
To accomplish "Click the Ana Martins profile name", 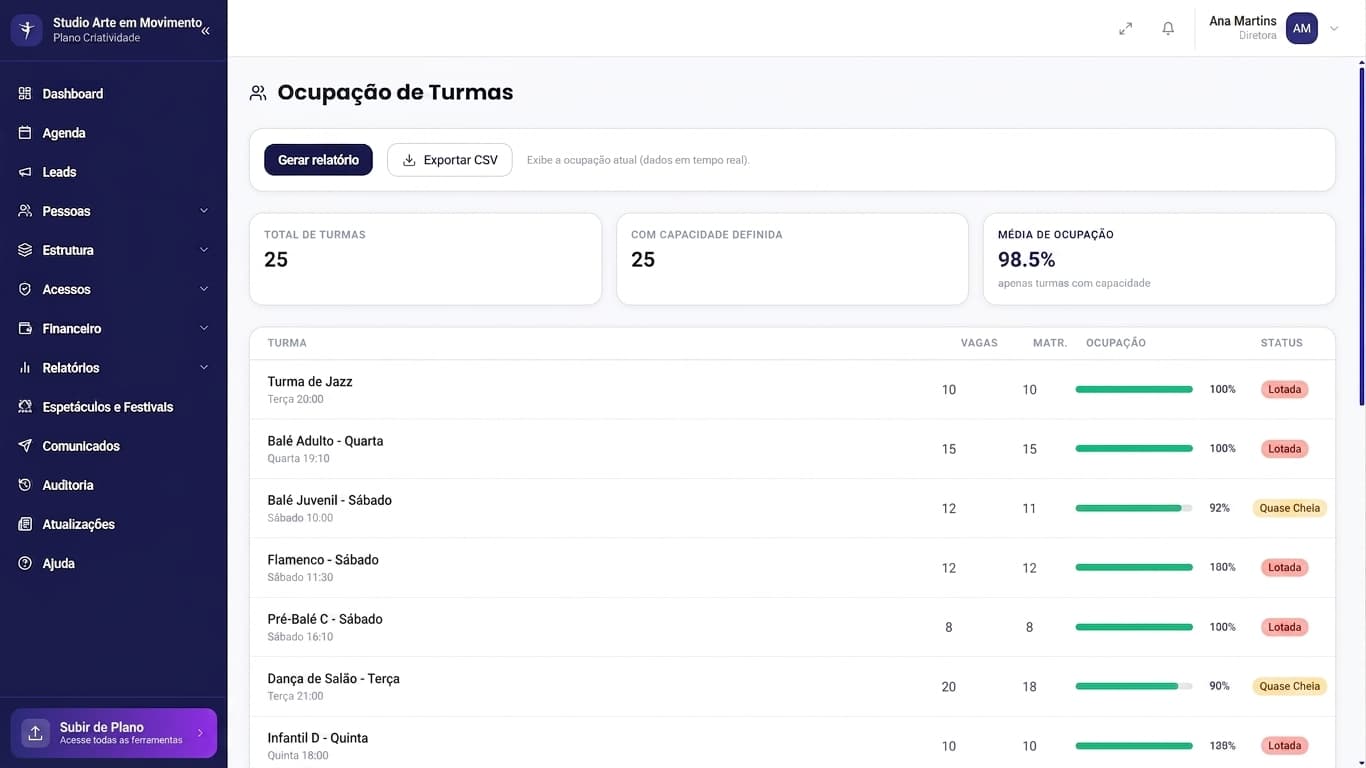I will tap(1243, 21).
